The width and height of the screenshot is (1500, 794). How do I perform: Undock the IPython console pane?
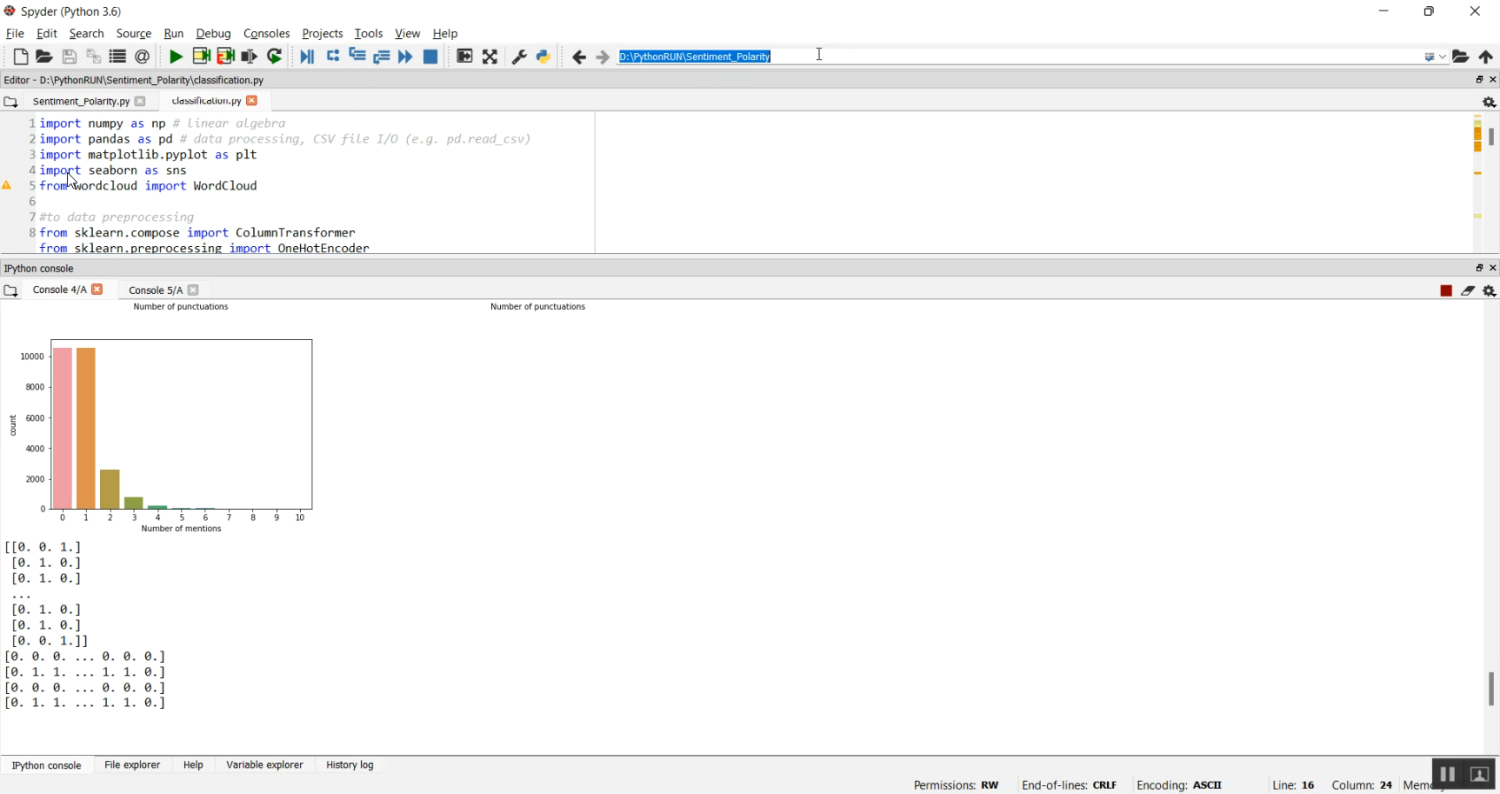tap(1480, 268)
